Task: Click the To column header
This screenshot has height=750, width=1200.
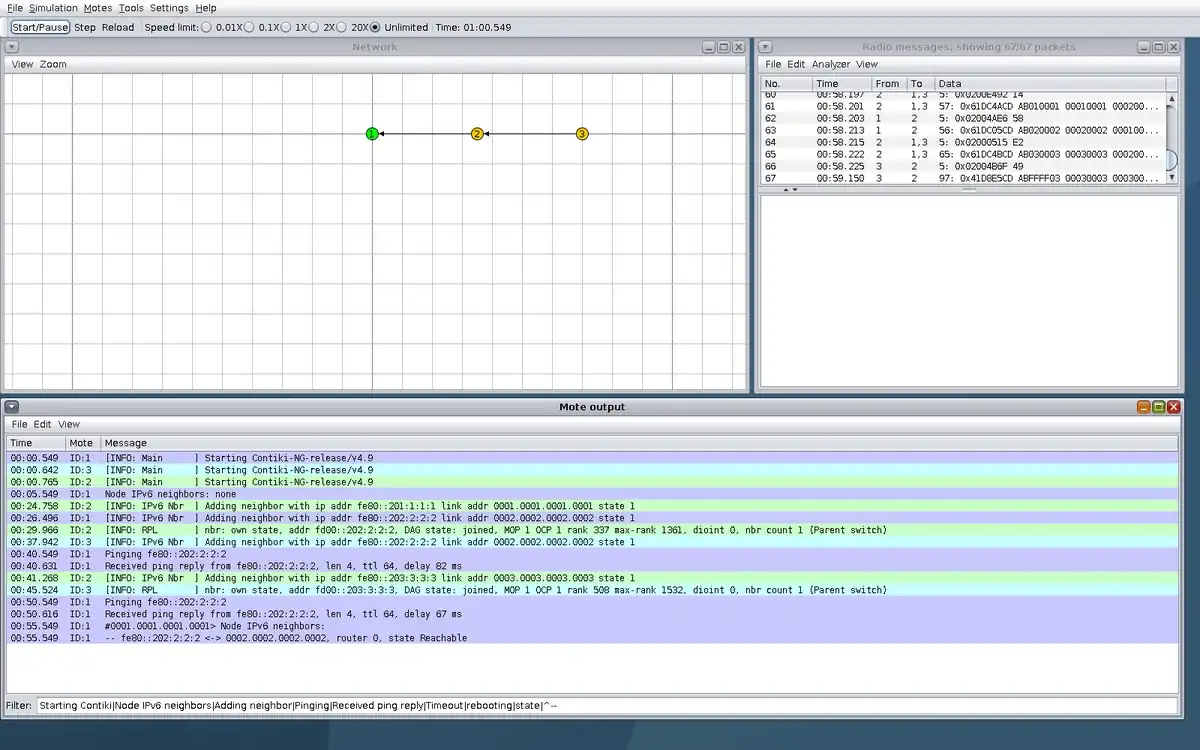Action: pos(920,84)
